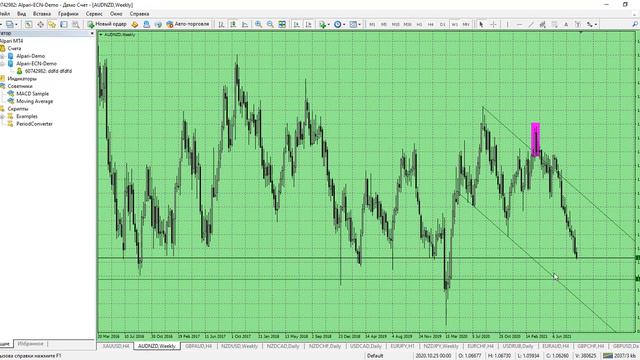The image size is (640, 360).
Task: Switch to the GBPAUD,H4 chart tab
Action: tap(198, 346)
